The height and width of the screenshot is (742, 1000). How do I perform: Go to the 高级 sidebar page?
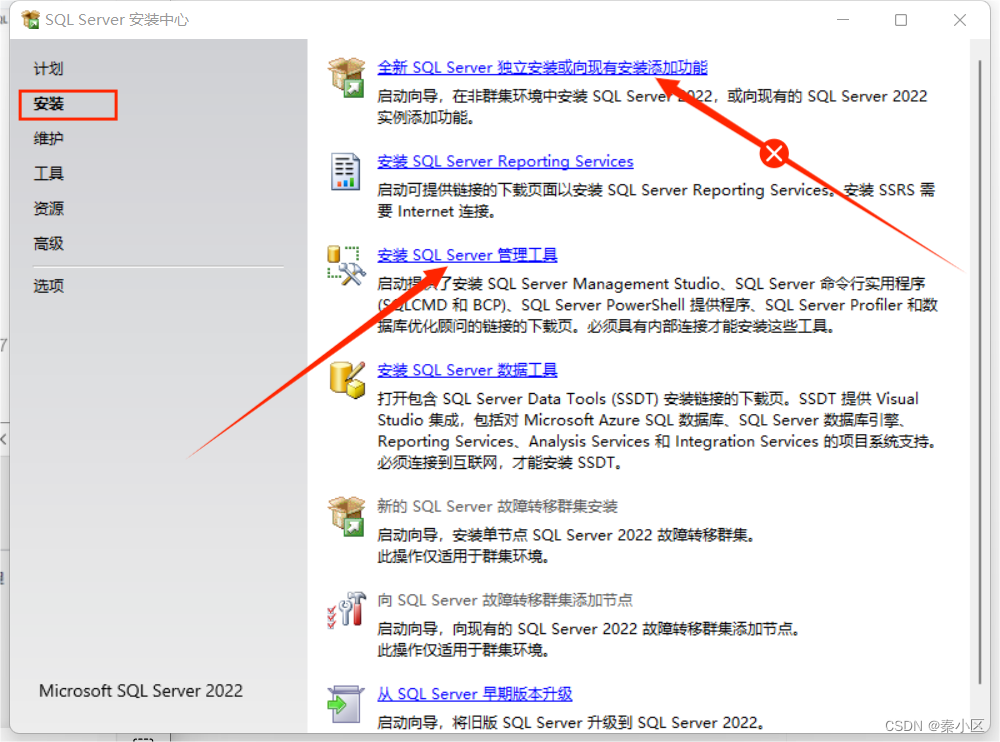tap(48, 243)
